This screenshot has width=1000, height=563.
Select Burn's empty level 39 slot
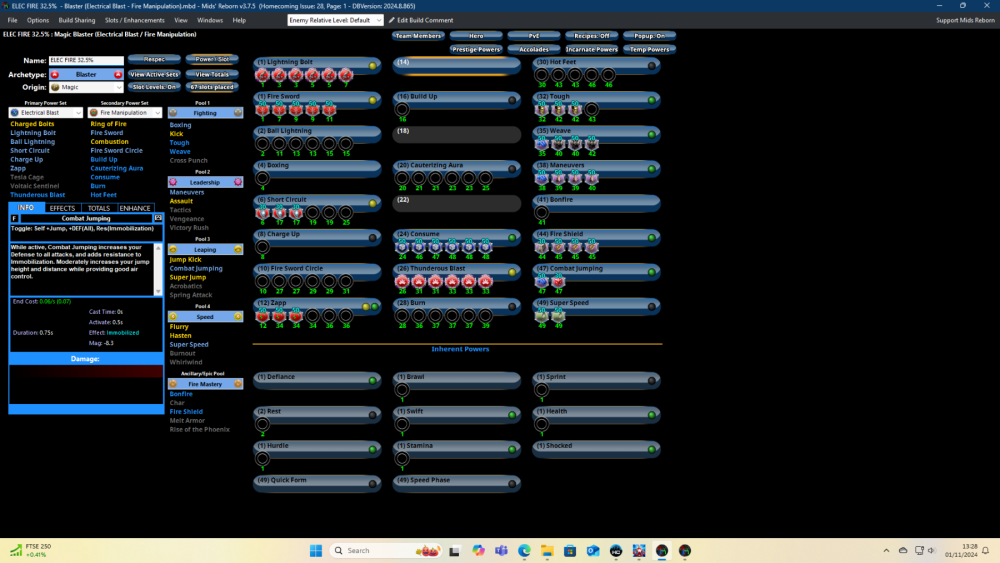(485, 316)
